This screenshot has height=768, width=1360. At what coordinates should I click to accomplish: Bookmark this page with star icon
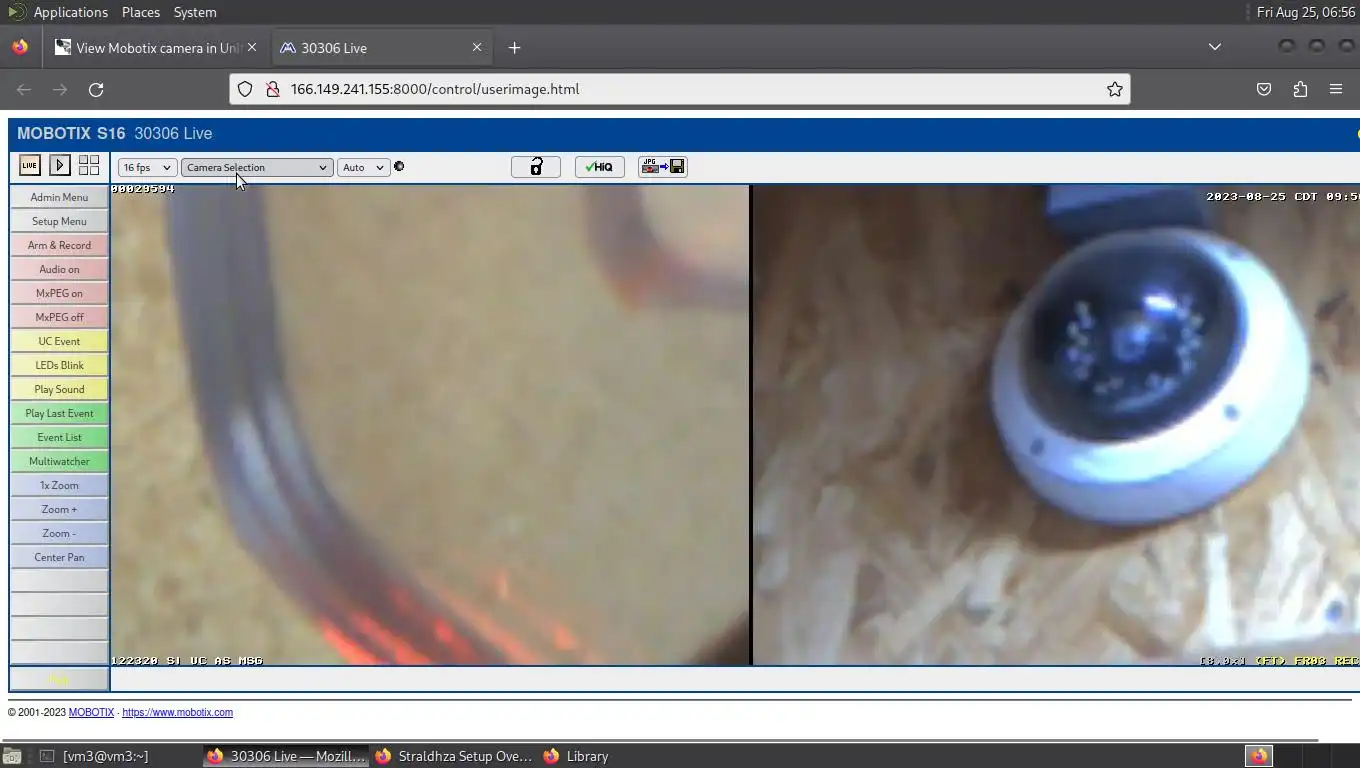(1115, 89)
